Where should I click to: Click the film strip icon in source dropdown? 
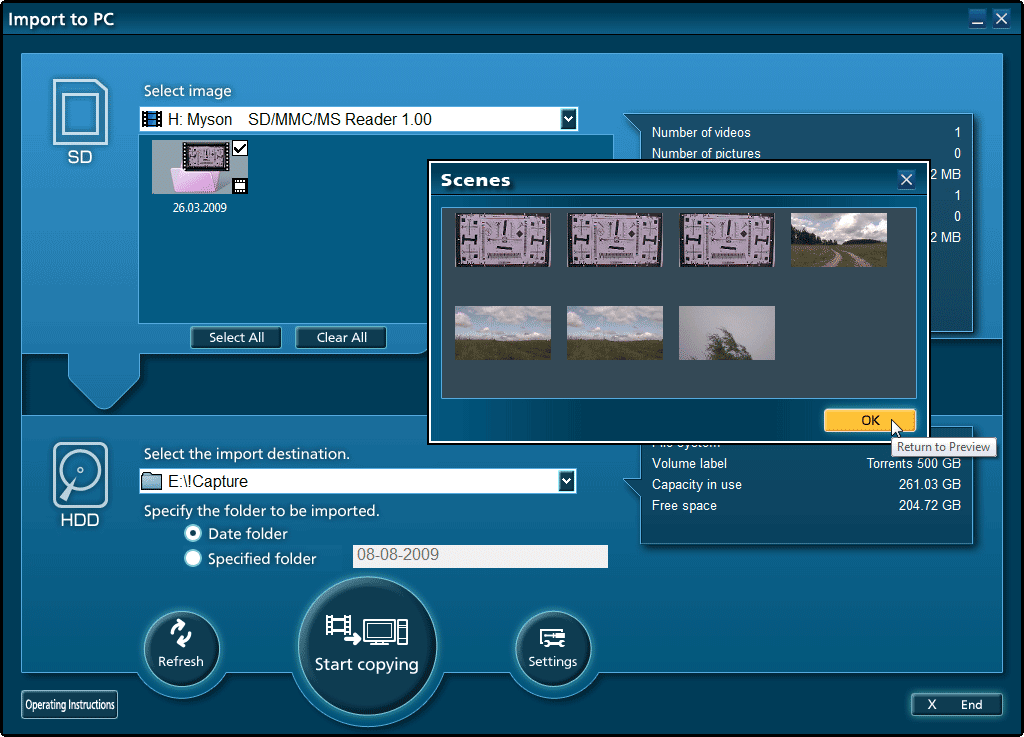point(152,119)
